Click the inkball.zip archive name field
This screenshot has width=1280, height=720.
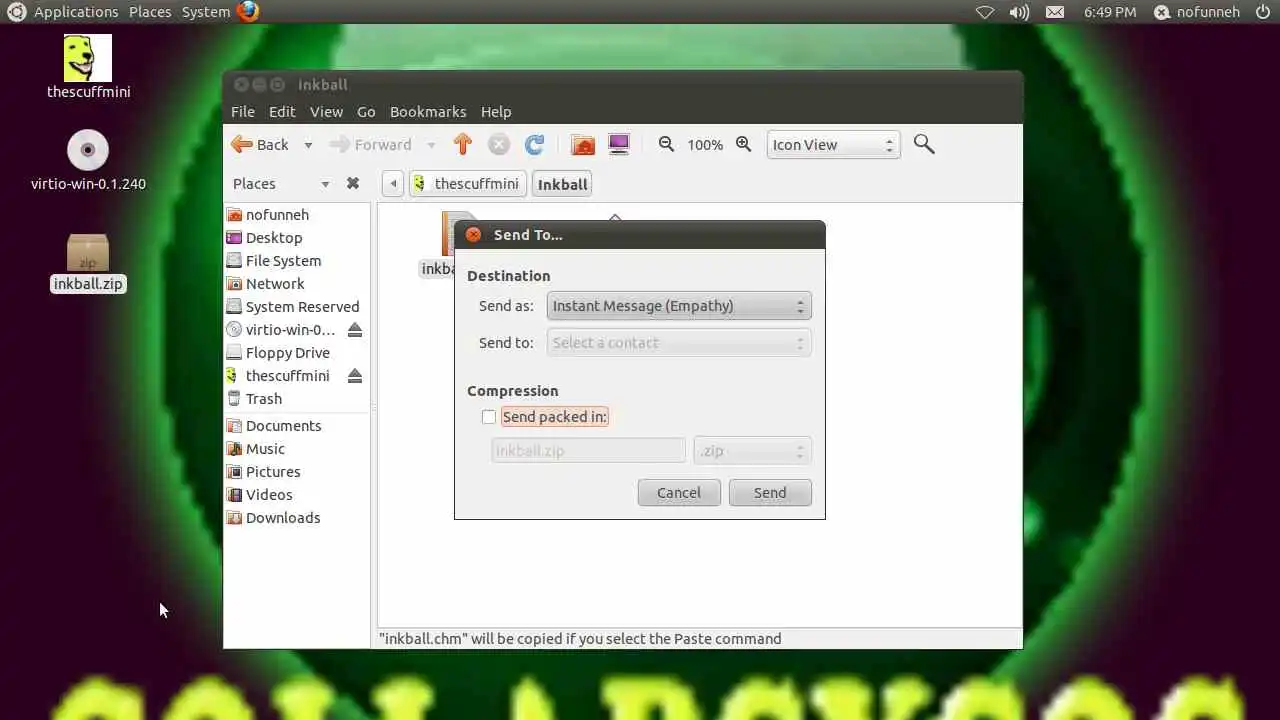point(588,451)
